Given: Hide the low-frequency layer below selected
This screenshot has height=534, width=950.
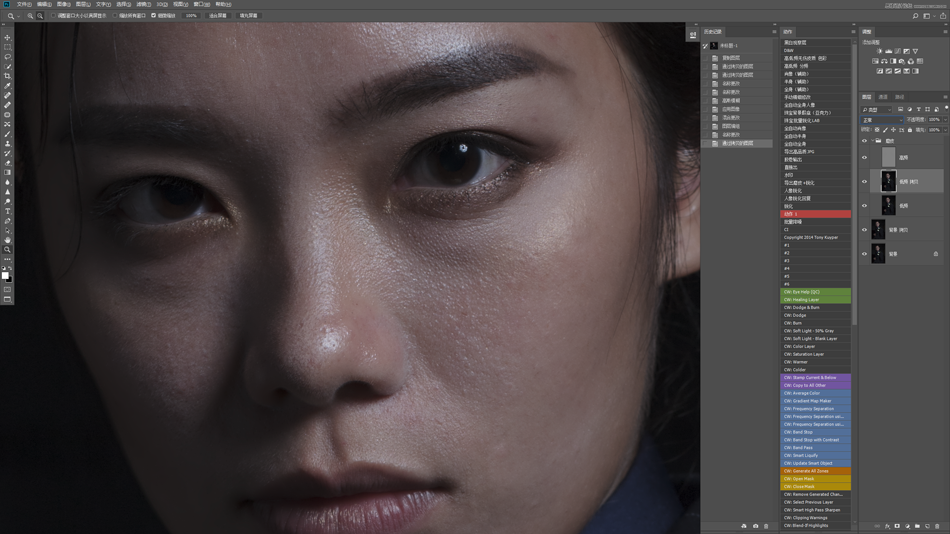Looking at the screenshot, I should click(865, 205).
